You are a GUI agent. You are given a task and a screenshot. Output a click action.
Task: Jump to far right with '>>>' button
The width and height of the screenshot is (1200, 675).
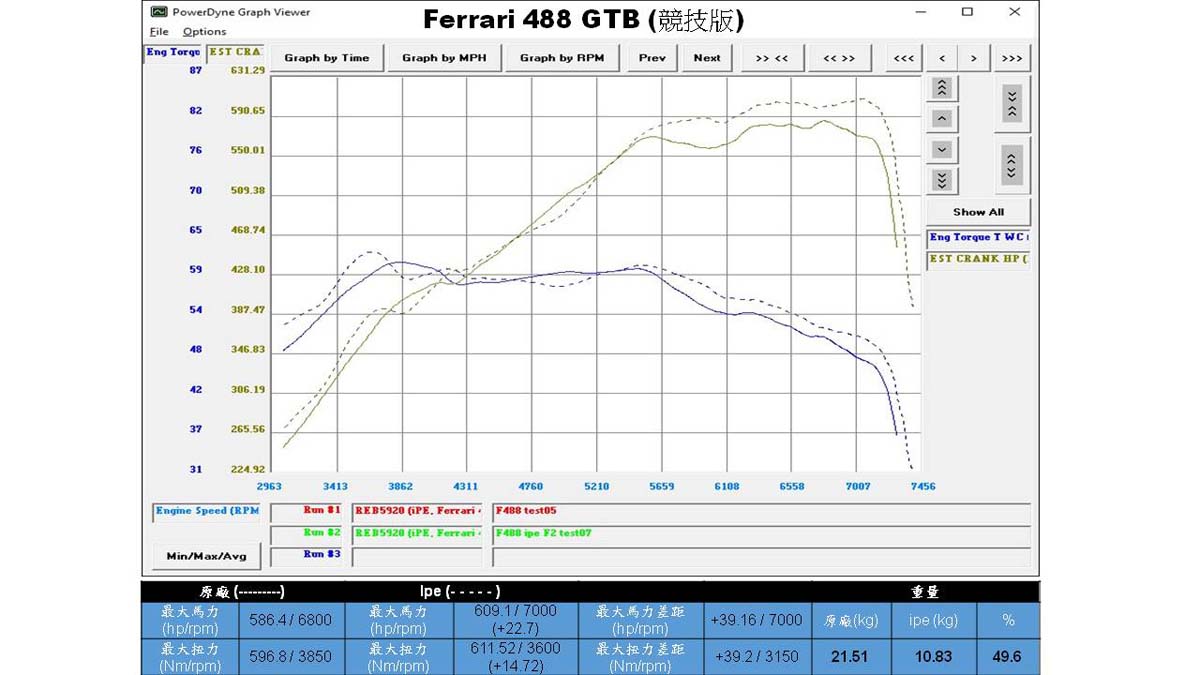(1011, 58)
